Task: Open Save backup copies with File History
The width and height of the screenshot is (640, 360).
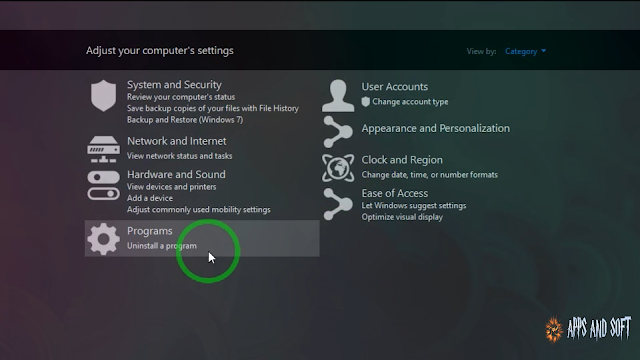Action: click(x=213, y=109)
